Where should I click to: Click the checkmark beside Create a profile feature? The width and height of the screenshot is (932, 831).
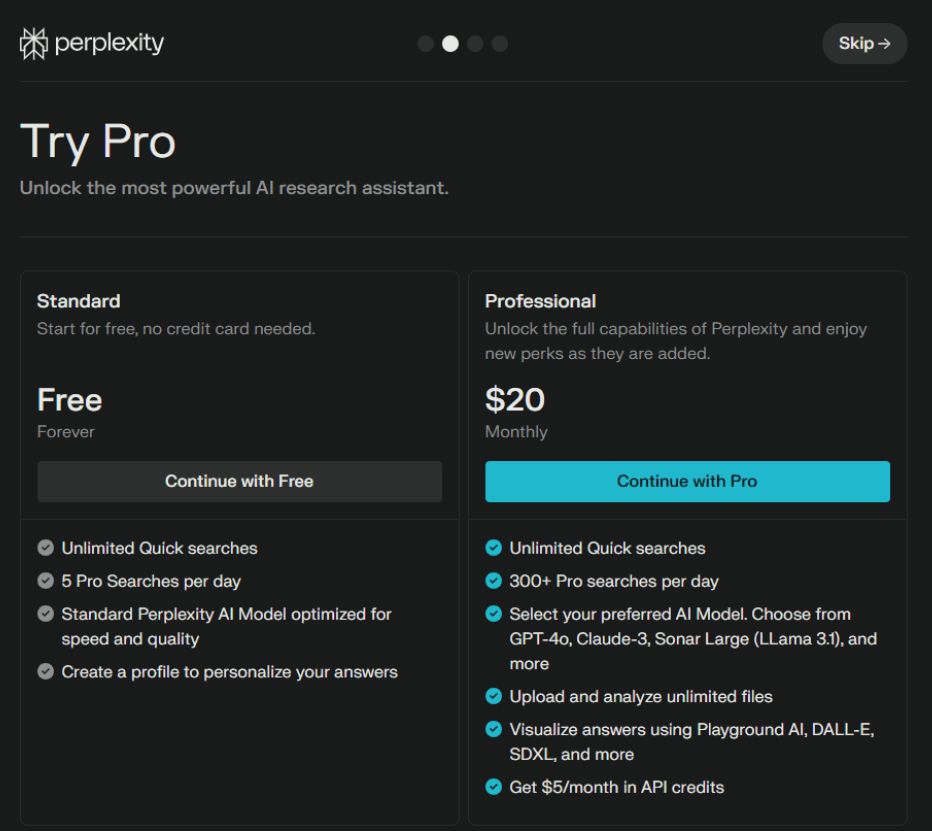coord(45,671)
